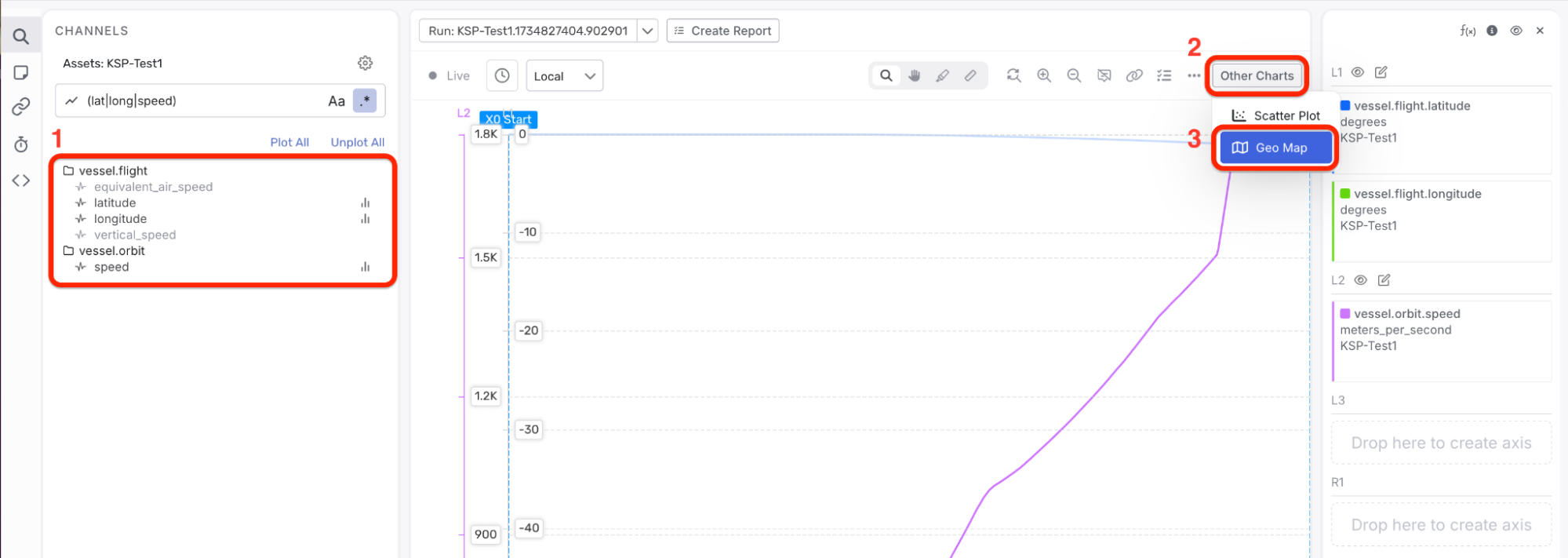Image resolution: width=1568 pixels, height=558 pixels.
Task: Click the R1 drop here to create axis zone
Action: [1441, 525]
